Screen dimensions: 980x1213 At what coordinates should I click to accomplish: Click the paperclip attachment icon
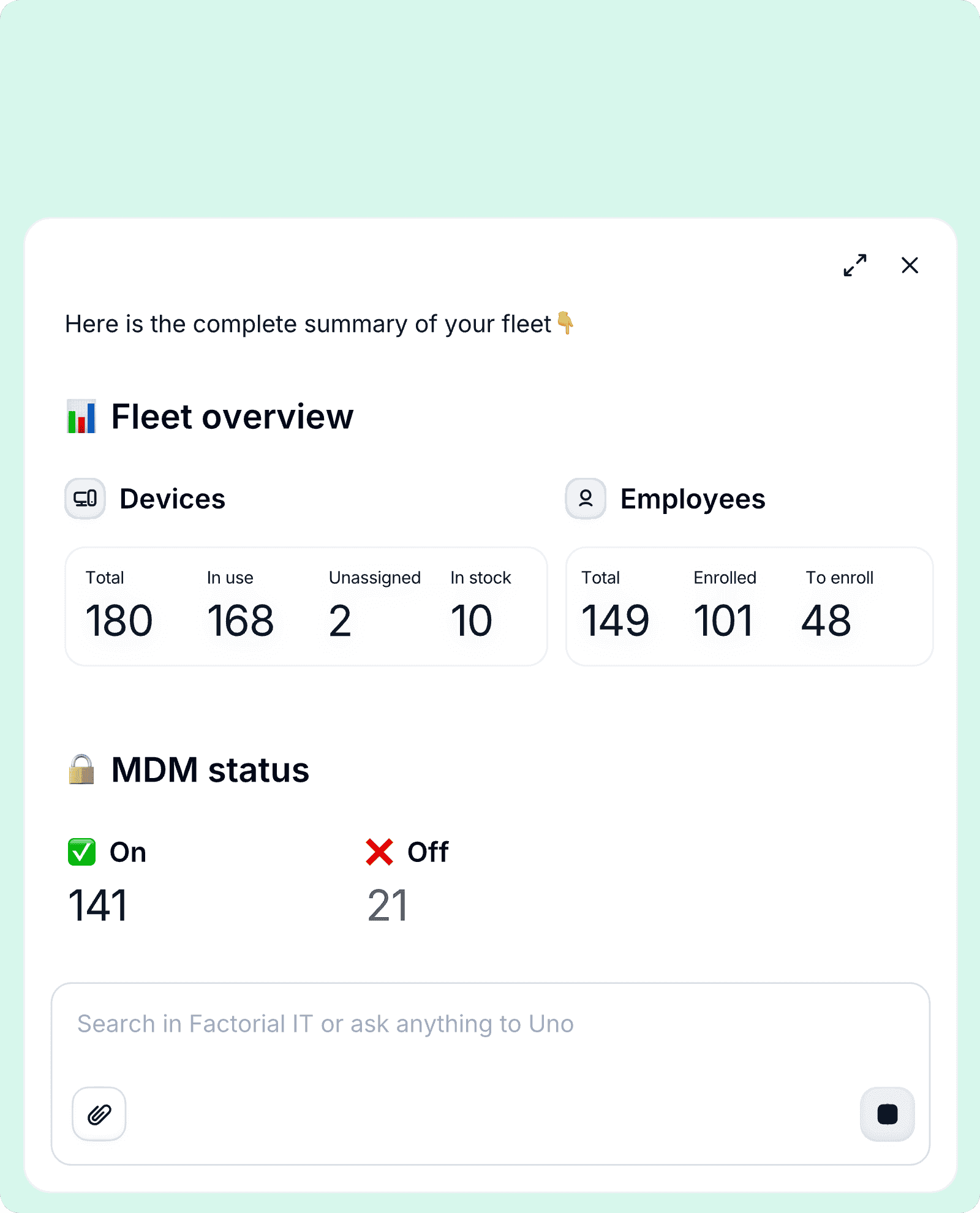99,1114
